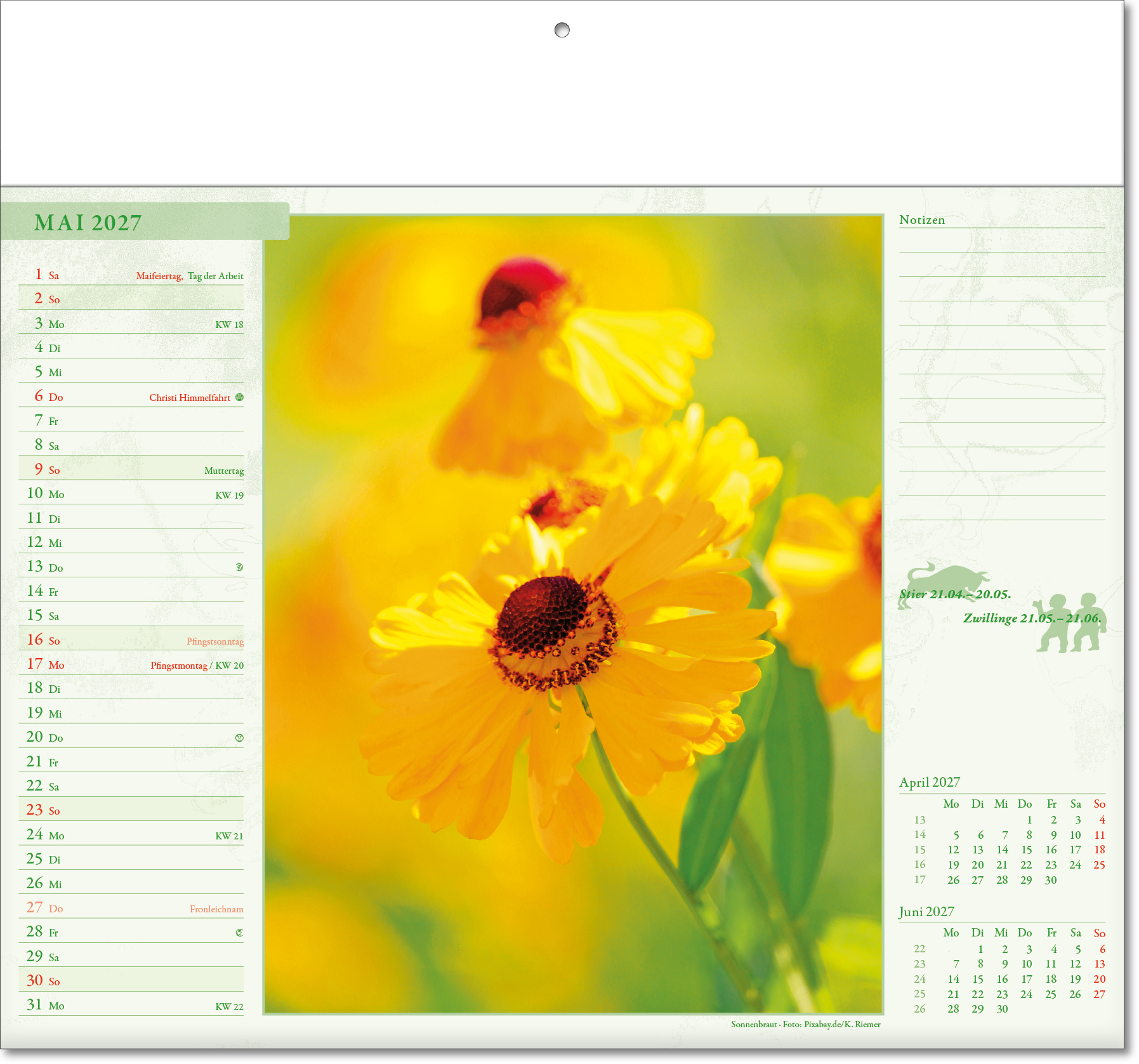The height and width of the screenshot is (1064, 1139).
Task: Click the MAI 2027 month header
Action: click(88, 223)
